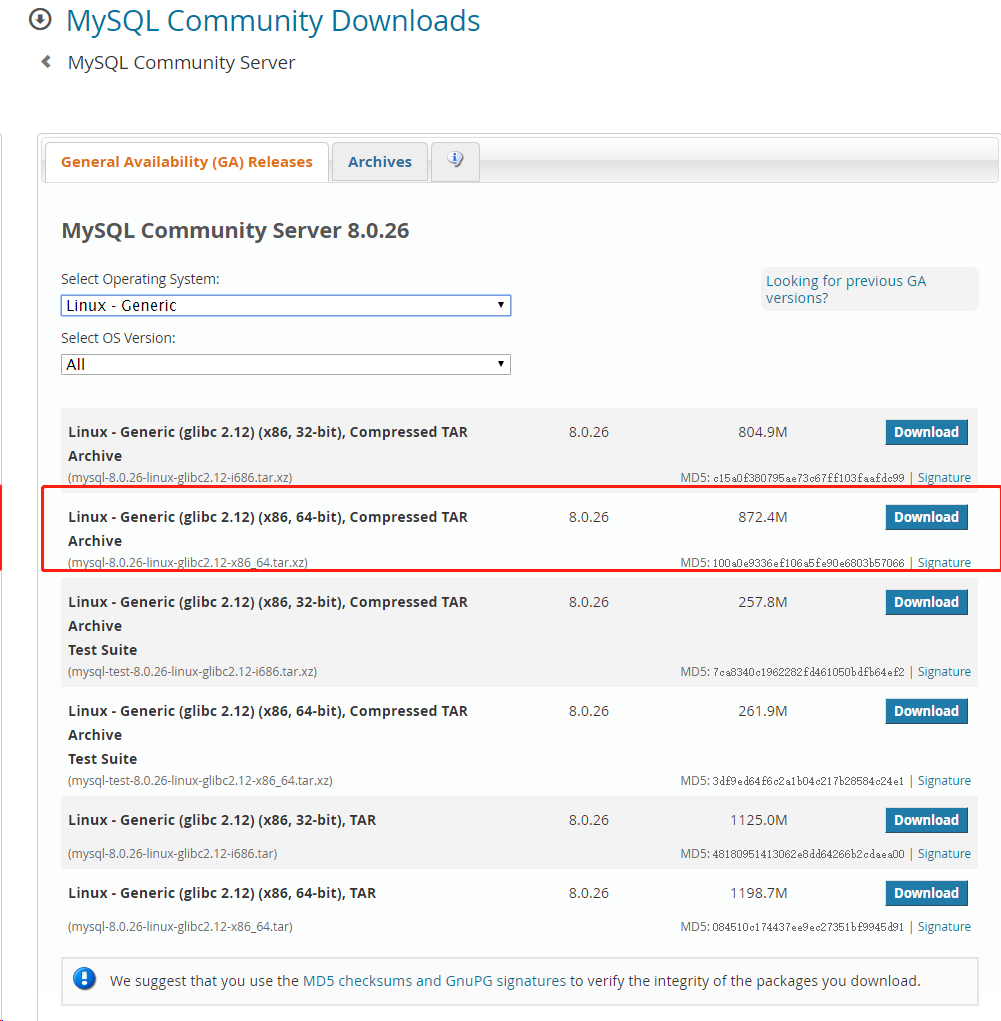Click the back arrow next to MySQL Community Server

(x=46, y=62)
